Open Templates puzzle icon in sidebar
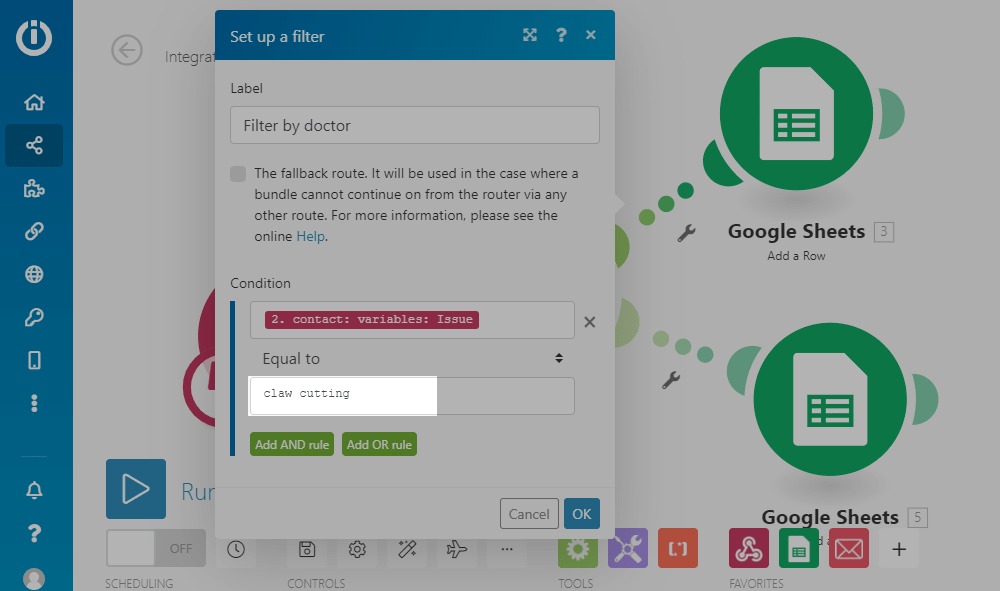This screenshot has height=591, width=1000. pyautogui.click(x=34, y=188)
